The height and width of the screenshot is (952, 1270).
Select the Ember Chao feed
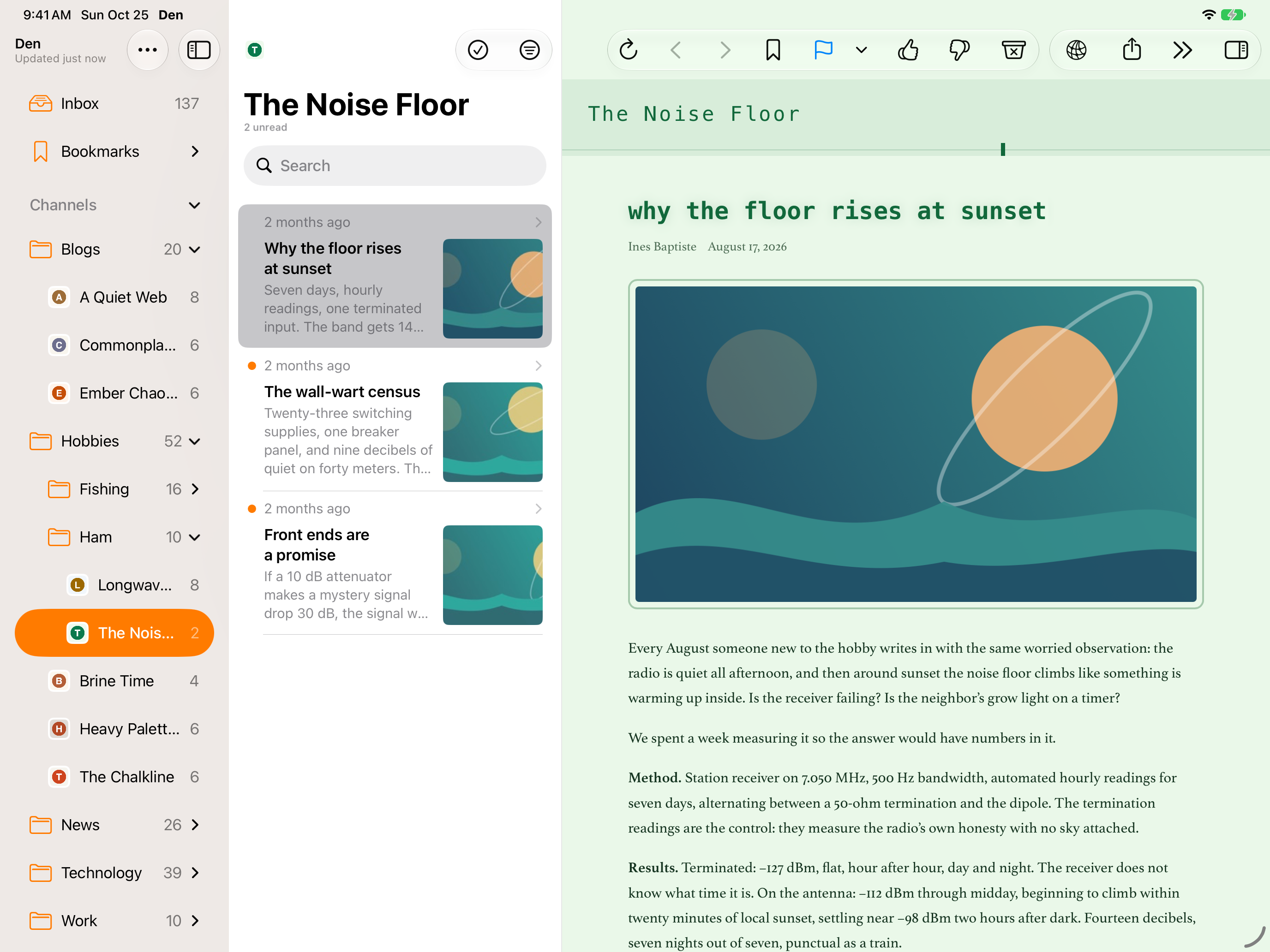pos(114,393)
